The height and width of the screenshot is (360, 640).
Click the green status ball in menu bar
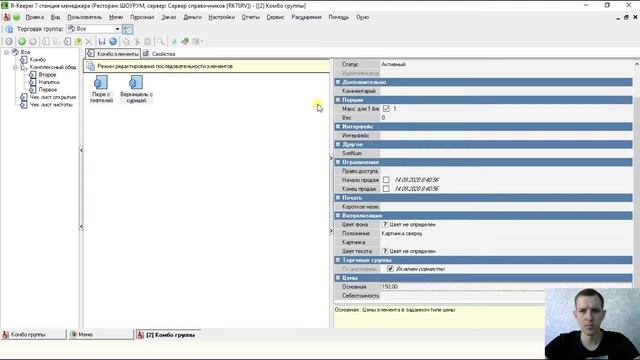[x=16, y=17]
